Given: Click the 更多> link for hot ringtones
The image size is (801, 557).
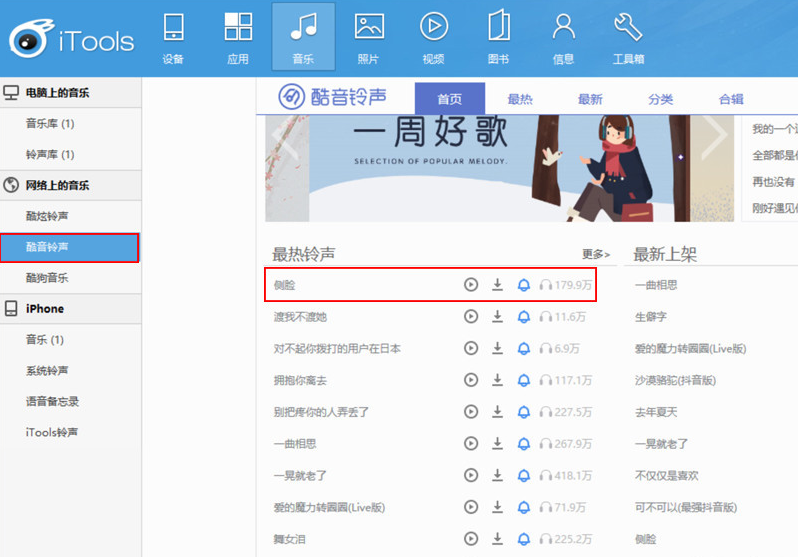Looking at the screenshot, I should click(x=596, y=255).
